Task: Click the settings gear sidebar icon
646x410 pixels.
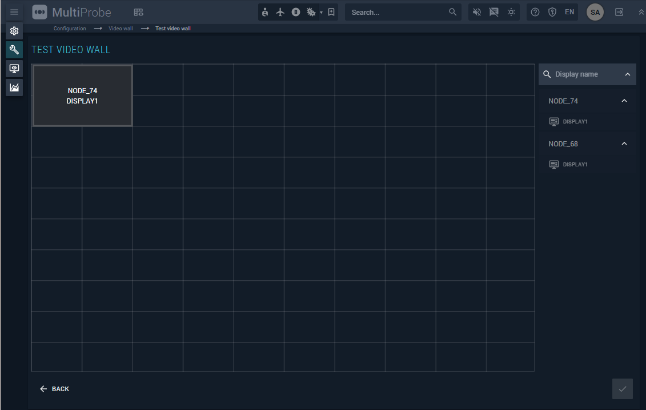Action: tap(14, 31)
